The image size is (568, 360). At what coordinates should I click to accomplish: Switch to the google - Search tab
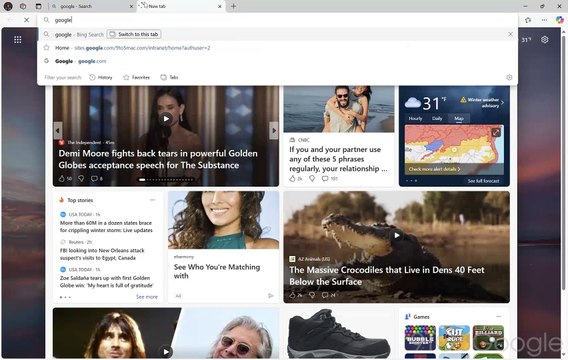pos(92,6)
